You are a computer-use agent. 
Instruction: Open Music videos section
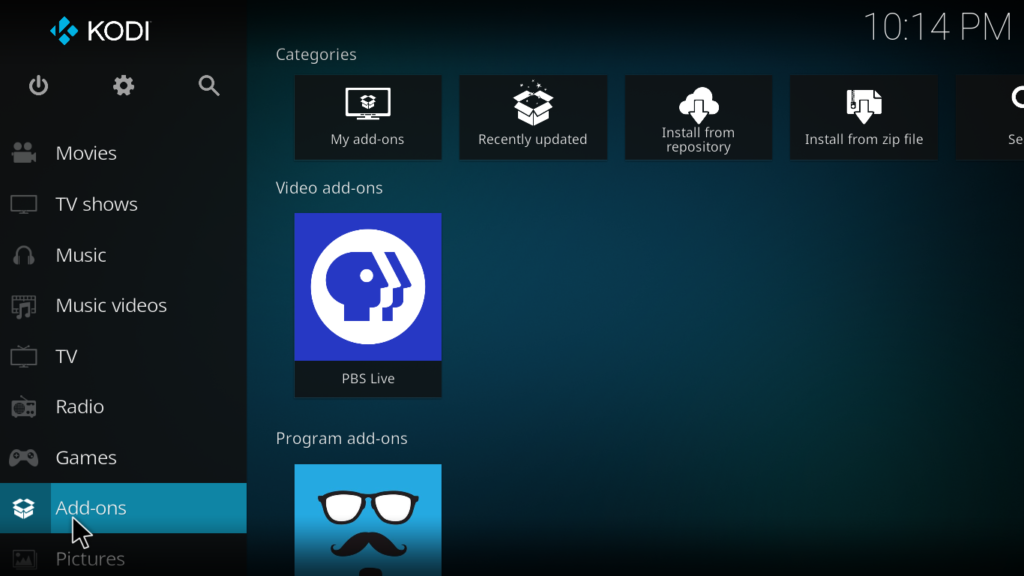[x=110, y=305]
